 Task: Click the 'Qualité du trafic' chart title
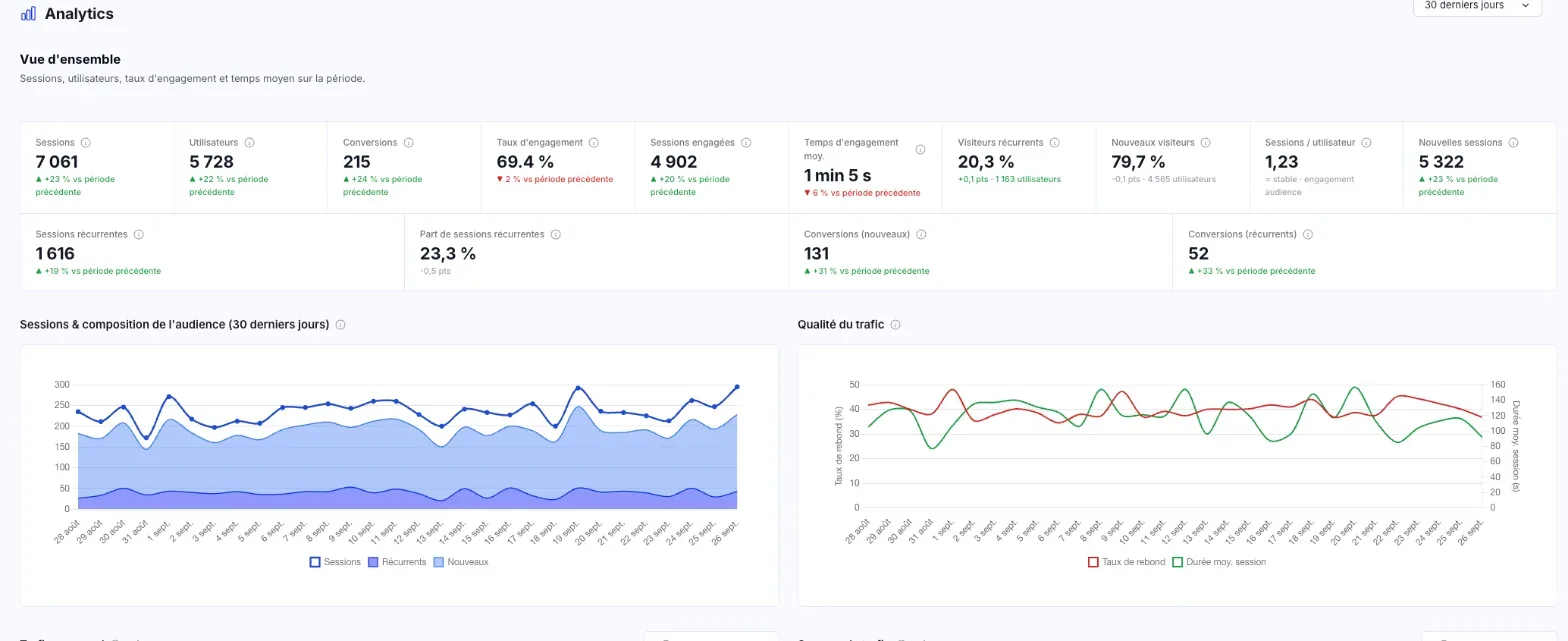(x=841, y=325)
